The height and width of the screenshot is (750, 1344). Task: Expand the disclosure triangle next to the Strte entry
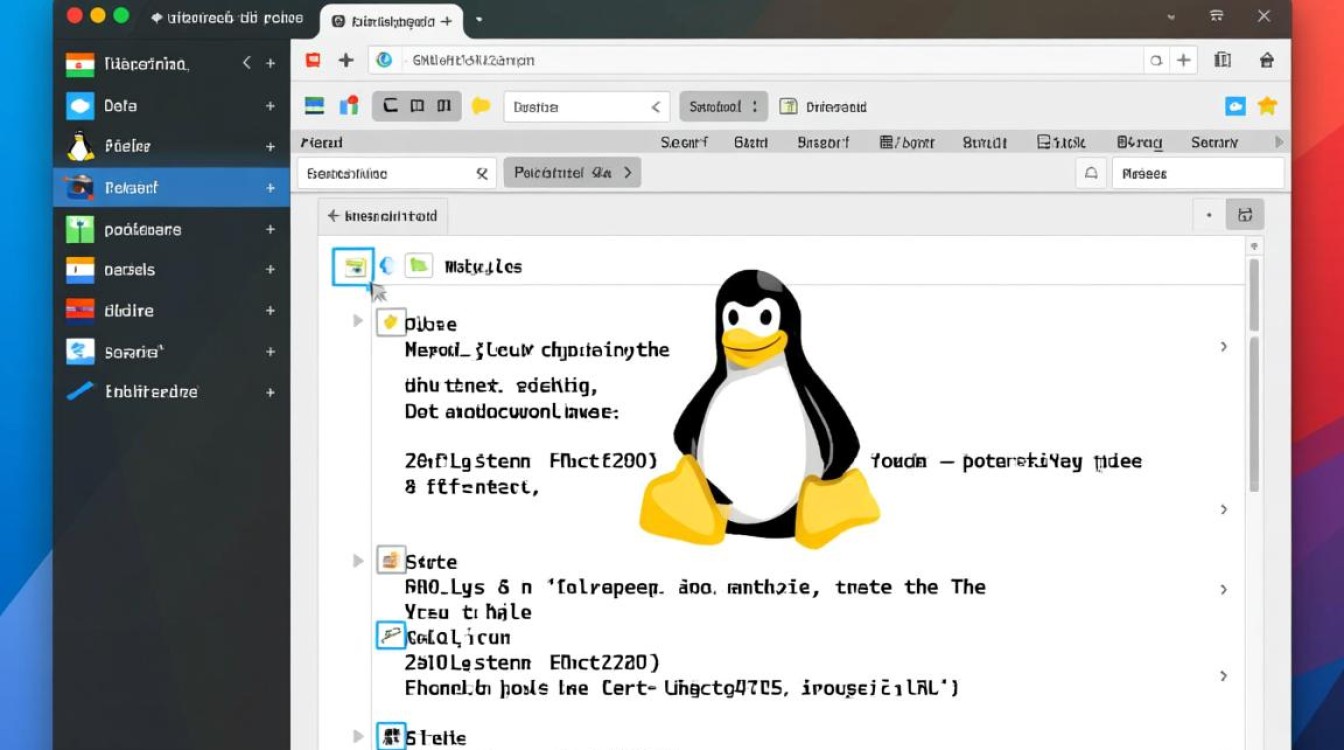[x=357, y=561]
